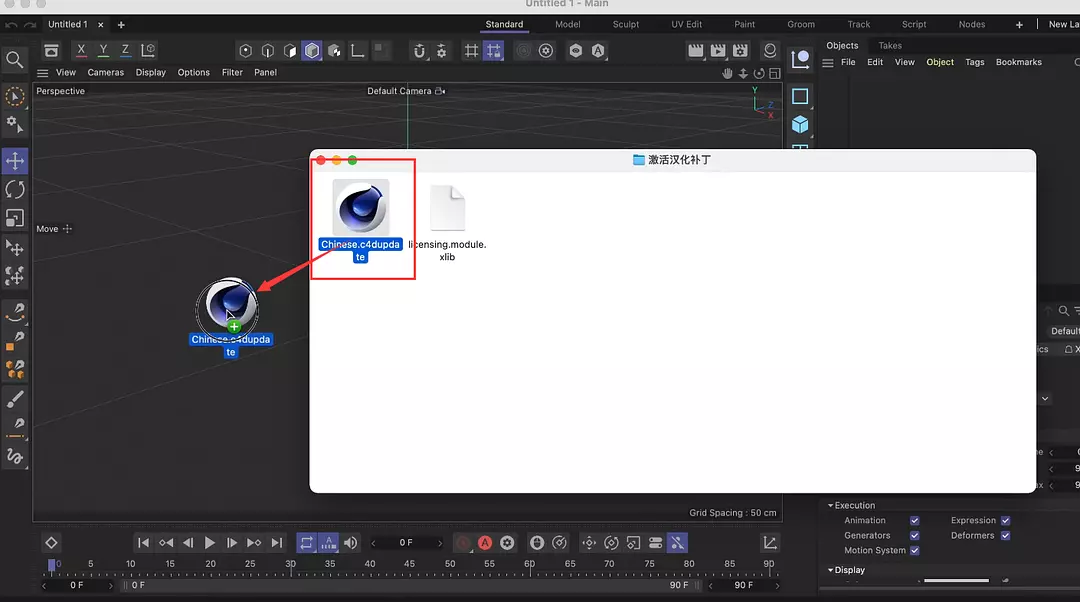Render to Picture Viewer clapboard with play
Viewport: 1080px width, 602px height.
point(718,51)
